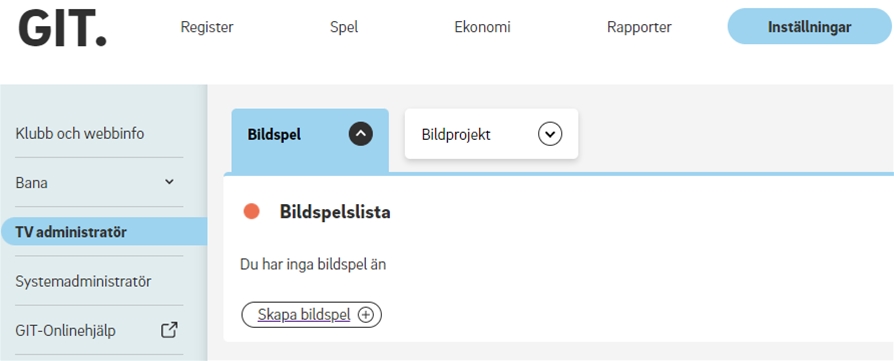Click the external link icon beside GIT-Onlinehjälp
The width and height of the screenshot is (894, 361).
point(169,330)
